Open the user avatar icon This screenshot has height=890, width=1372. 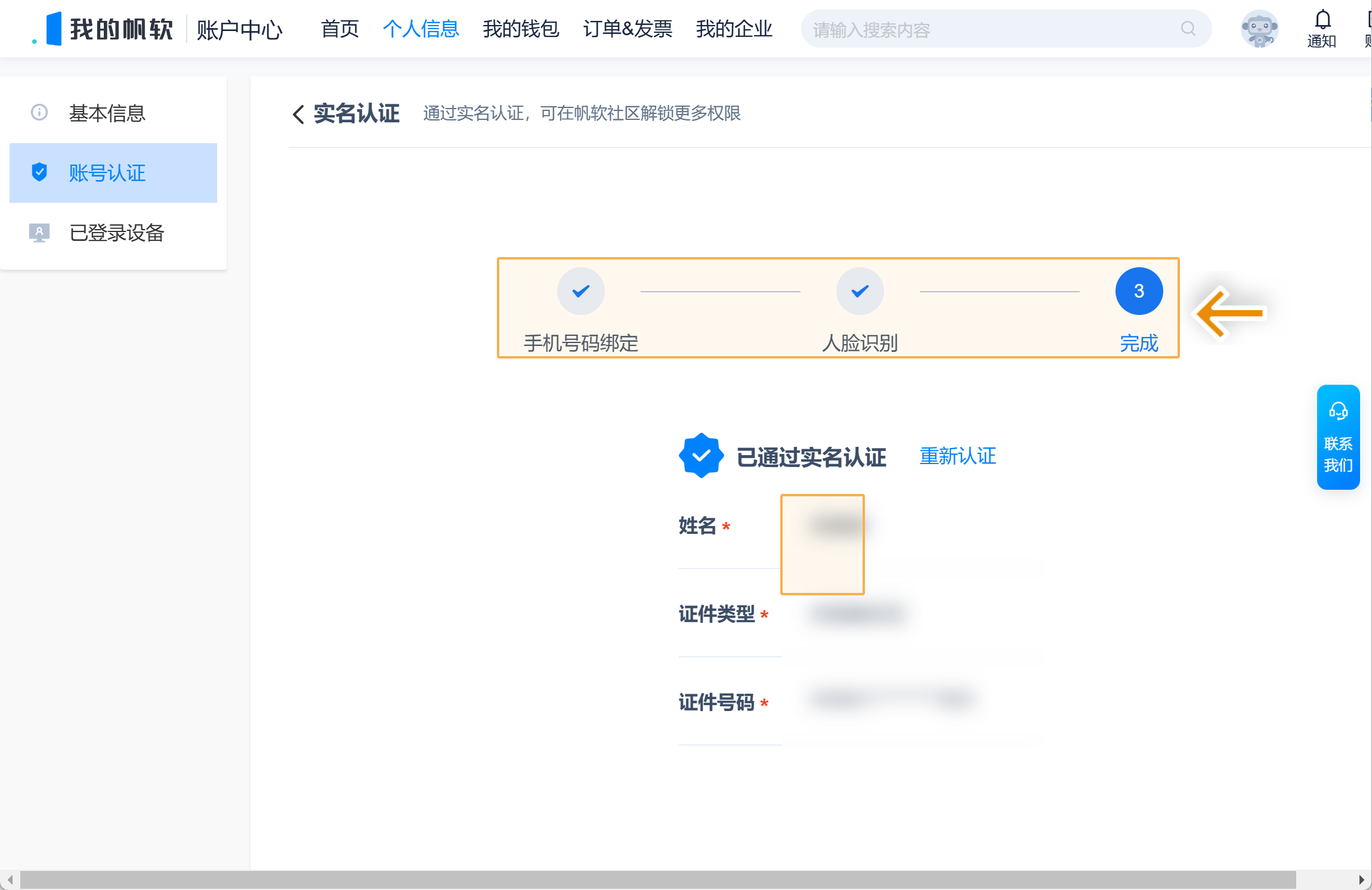pos(1259,29)
